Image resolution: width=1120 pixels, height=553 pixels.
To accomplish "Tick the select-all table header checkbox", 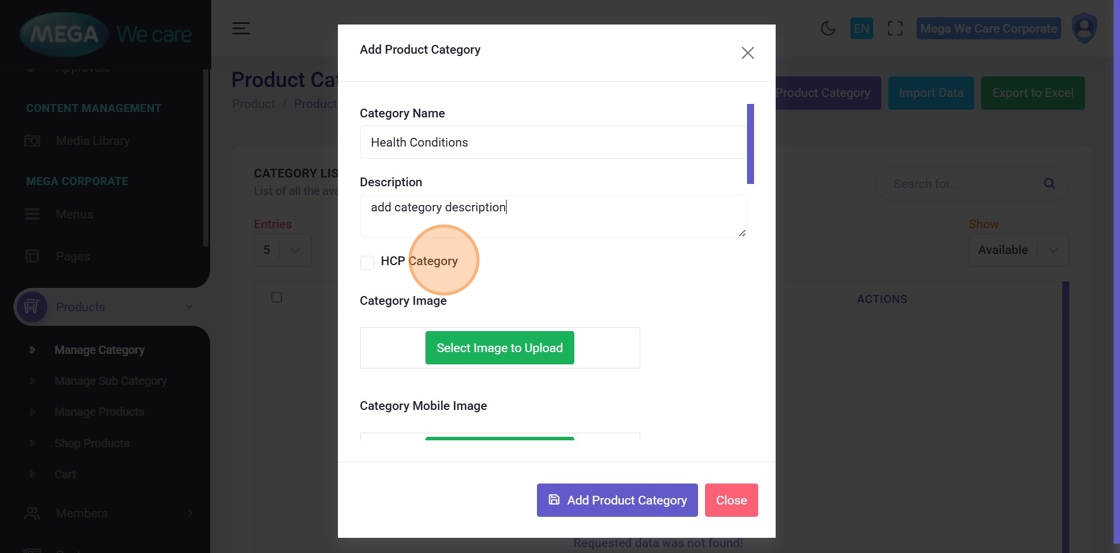I will click(277, 297).
